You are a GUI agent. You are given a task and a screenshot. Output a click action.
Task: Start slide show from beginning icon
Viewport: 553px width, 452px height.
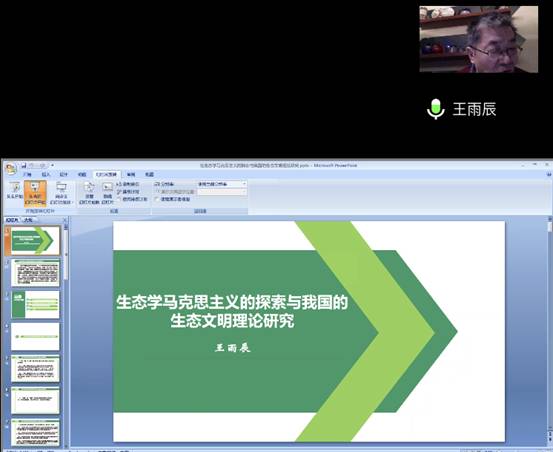click(x=14, y=190)
